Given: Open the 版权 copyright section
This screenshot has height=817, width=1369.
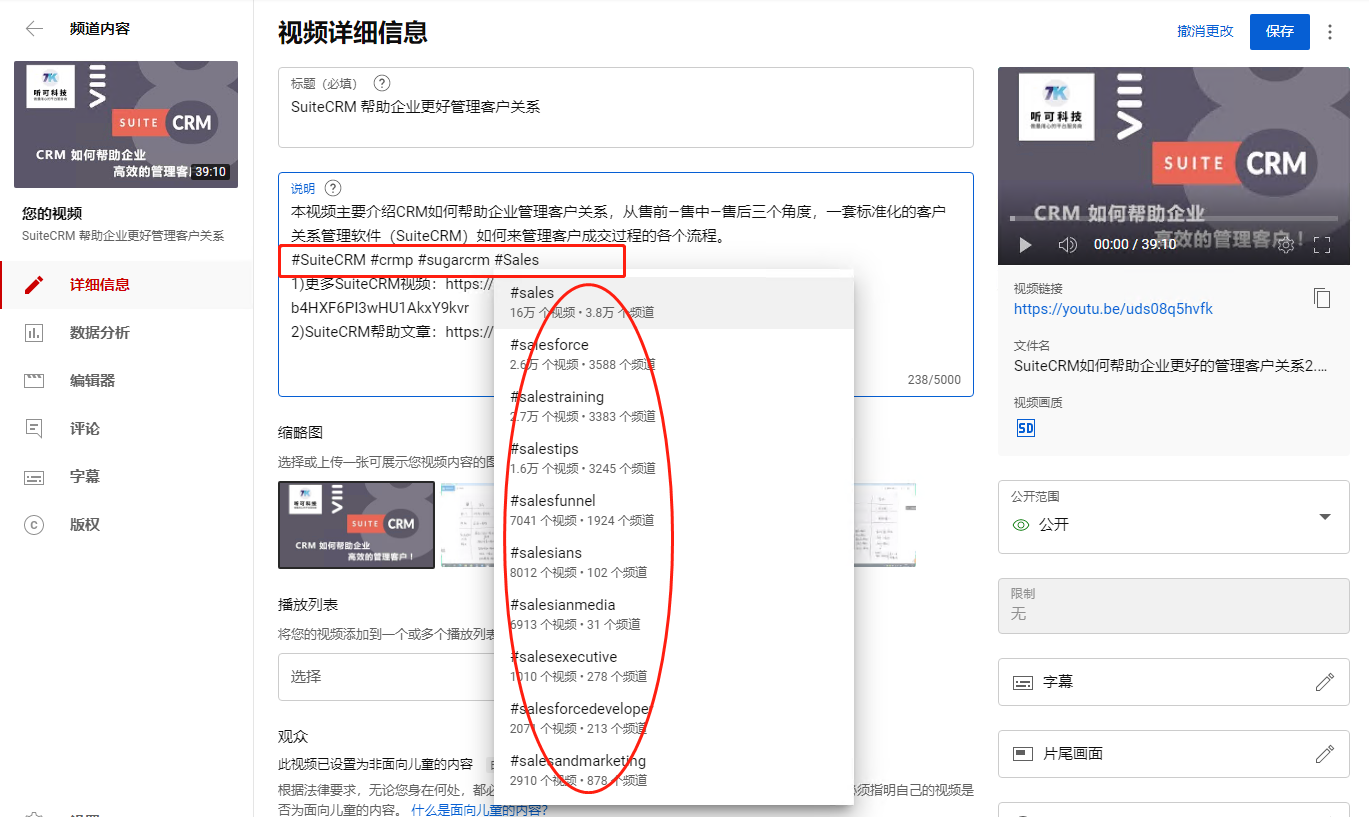Looking at the screenshot, I should pyautogui.click(x=127, y=525).
